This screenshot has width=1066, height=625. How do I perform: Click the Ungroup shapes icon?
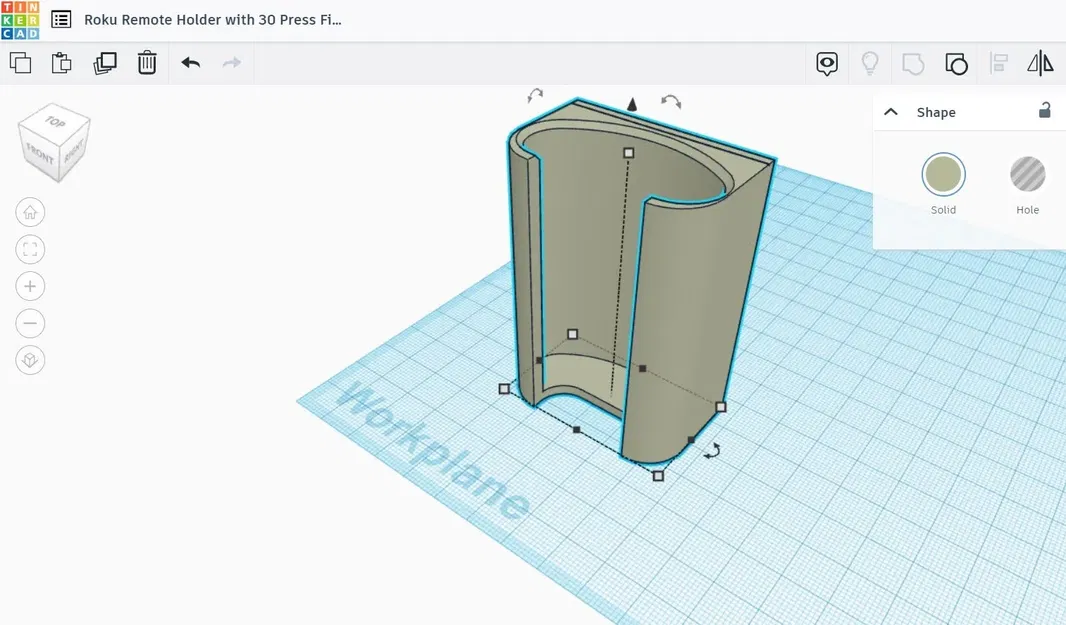(956, 64)
